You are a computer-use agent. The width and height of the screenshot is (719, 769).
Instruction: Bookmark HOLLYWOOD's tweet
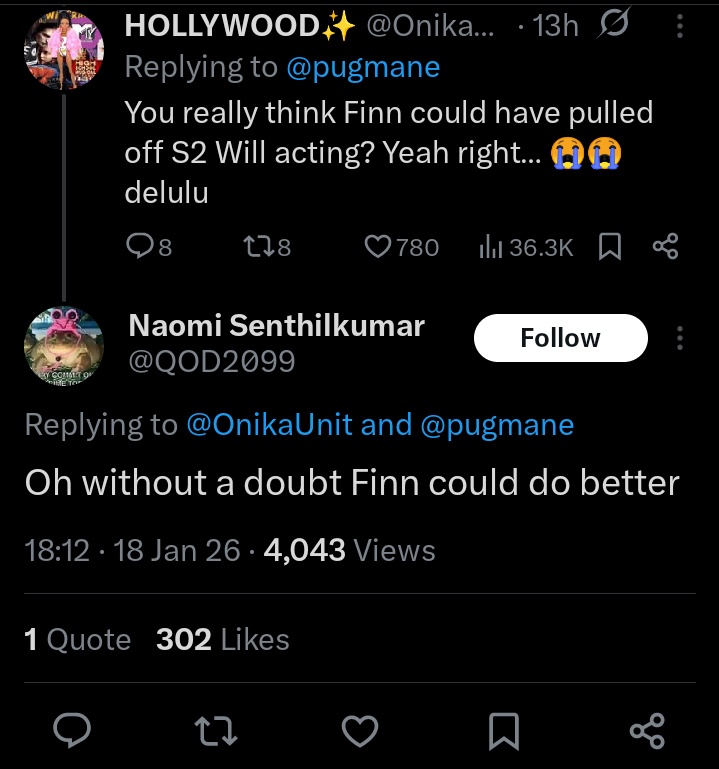click(609, 246)
